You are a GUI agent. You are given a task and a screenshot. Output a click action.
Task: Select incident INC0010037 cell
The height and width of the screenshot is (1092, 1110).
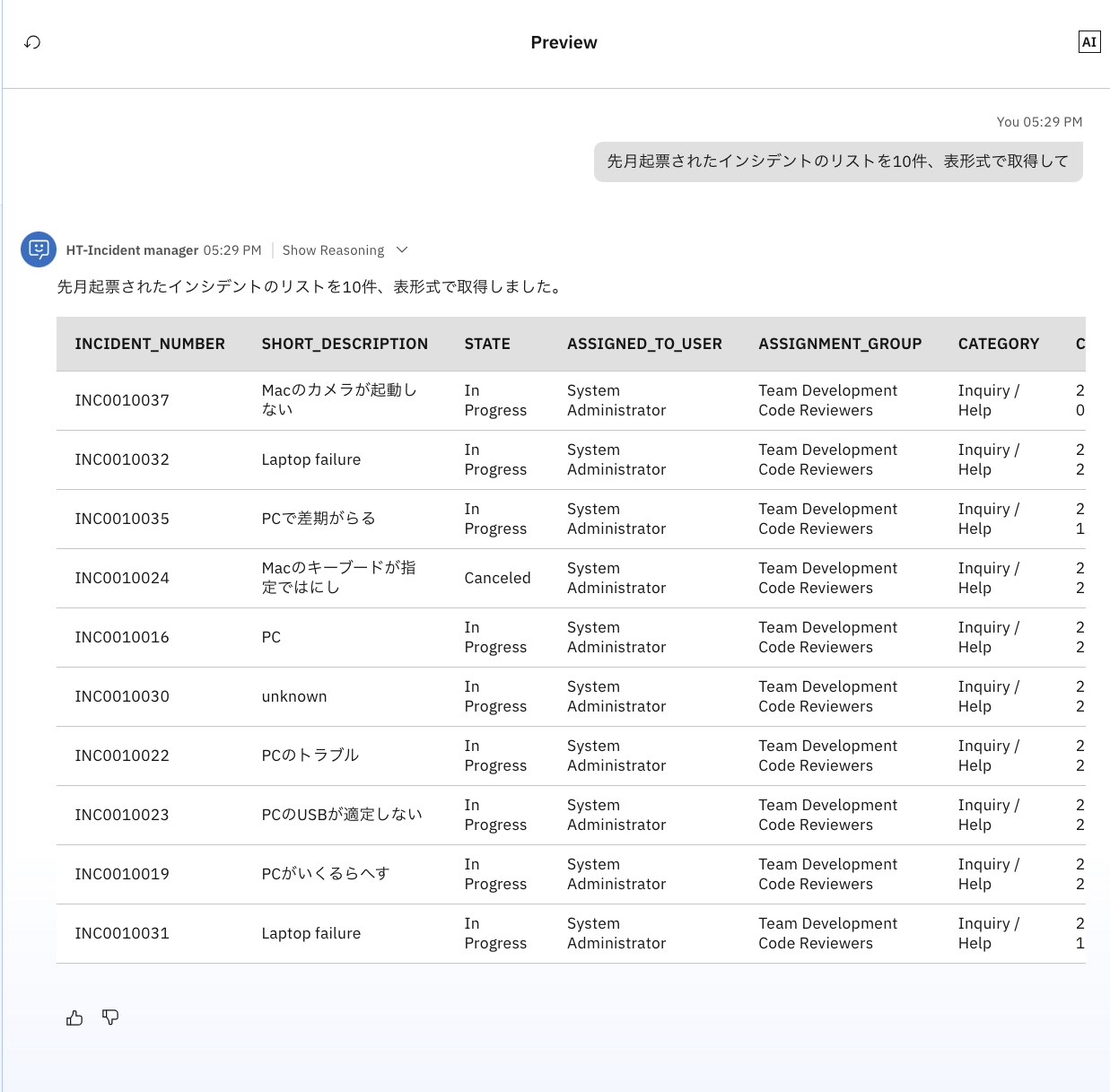[x=122, y=400]
